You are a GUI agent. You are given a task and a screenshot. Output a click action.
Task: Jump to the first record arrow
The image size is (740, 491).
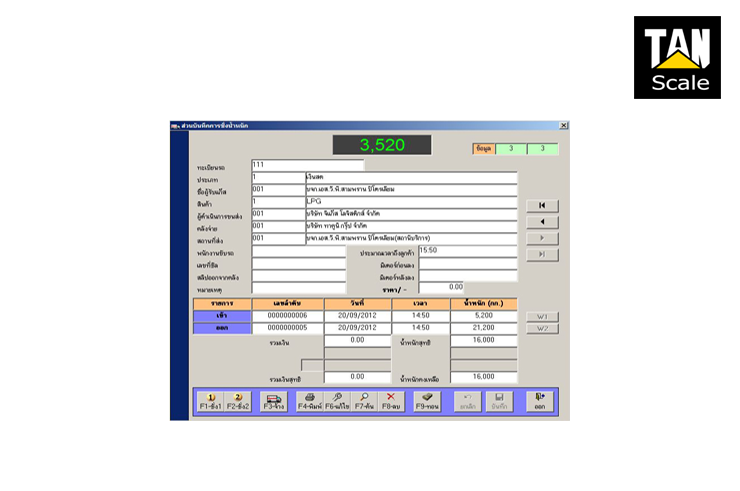tap(541, 206)
